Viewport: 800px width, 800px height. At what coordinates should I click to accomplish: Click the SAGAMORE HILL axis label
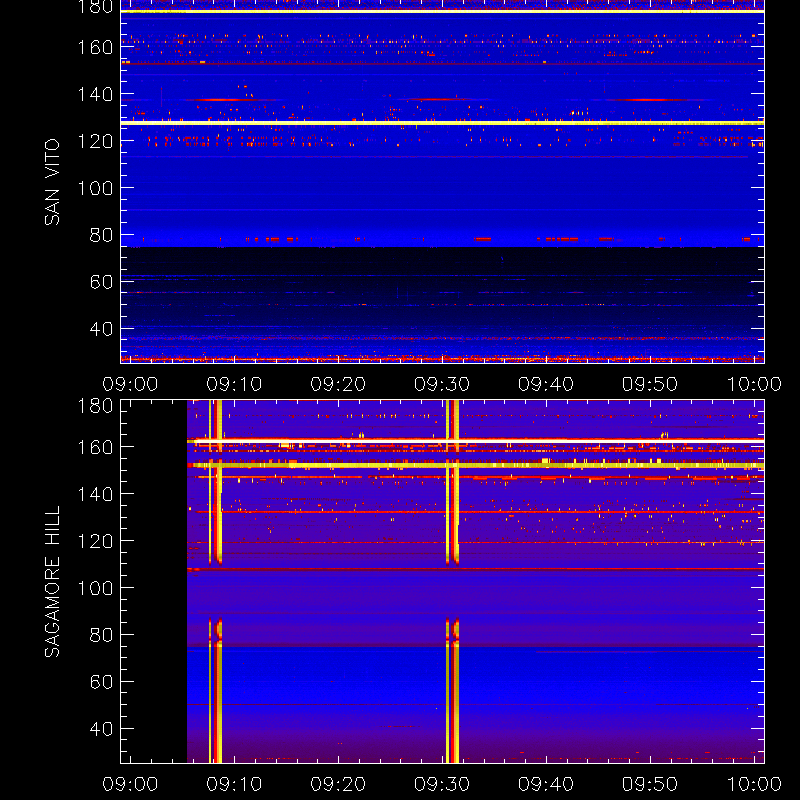(52, 582)
